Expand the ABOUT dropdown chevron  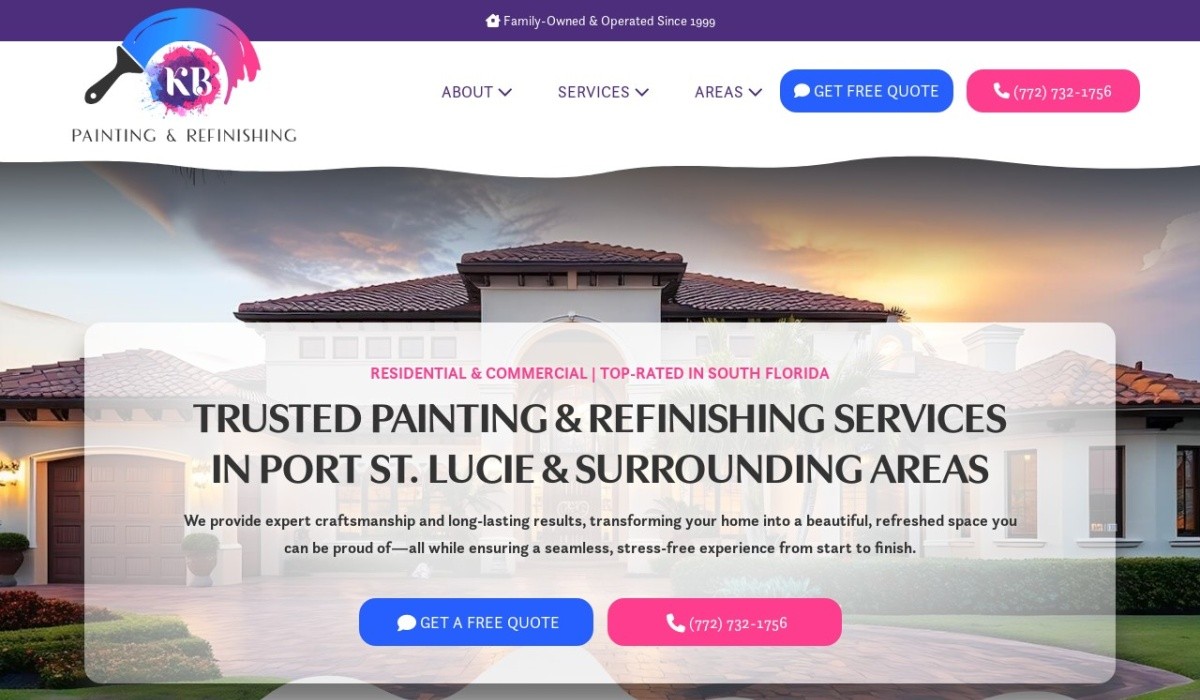pyautogui.click(x=505, y=92)
